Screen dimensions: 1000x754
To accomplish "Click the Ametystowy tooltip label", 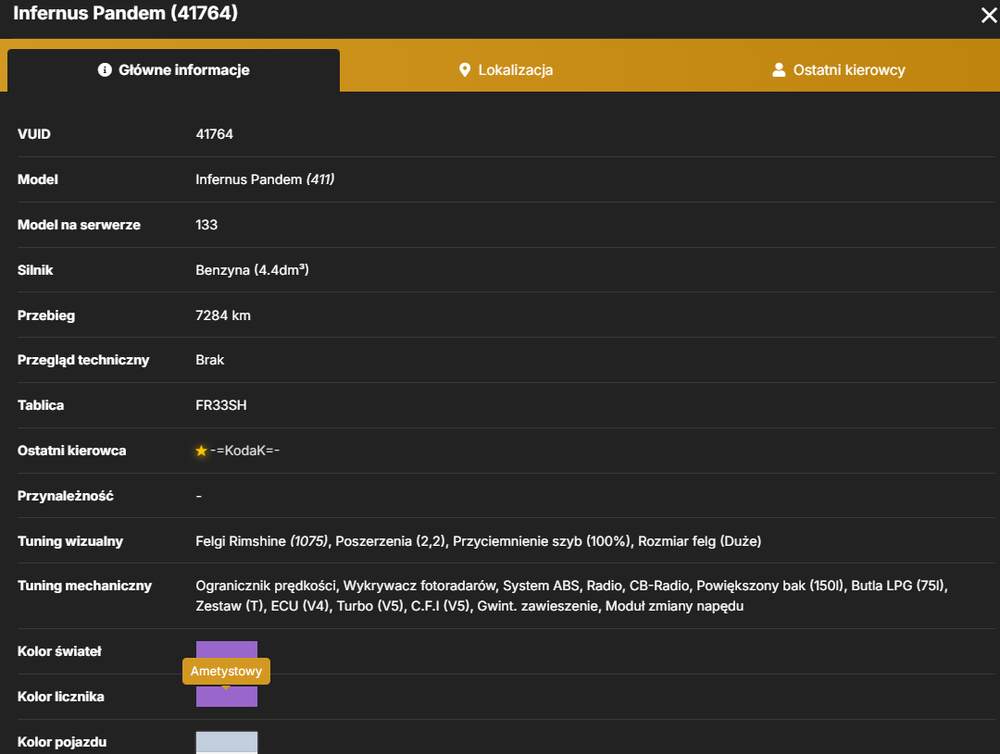I will pyautogui.click(x=226, y=671).
